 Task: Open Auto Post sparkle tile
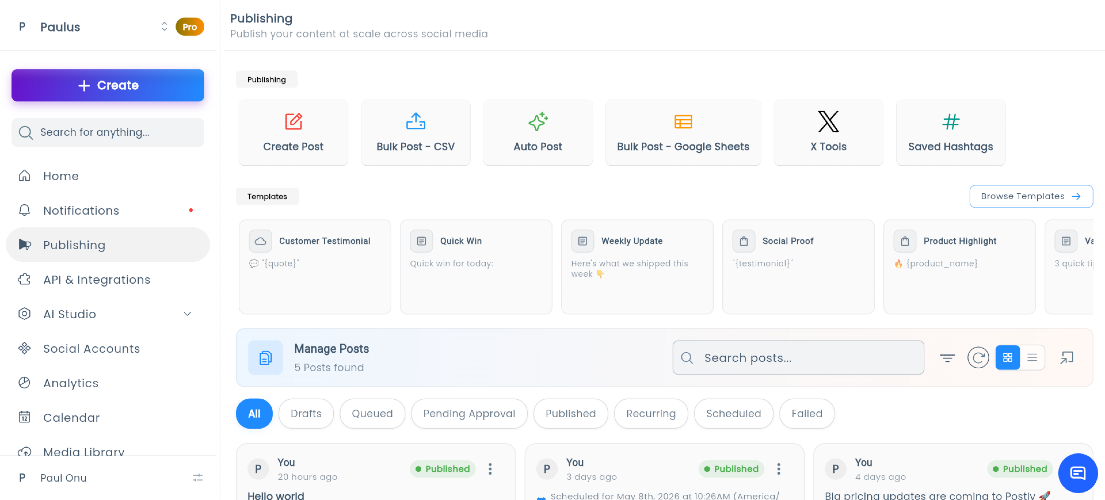(x=538, y=132)
